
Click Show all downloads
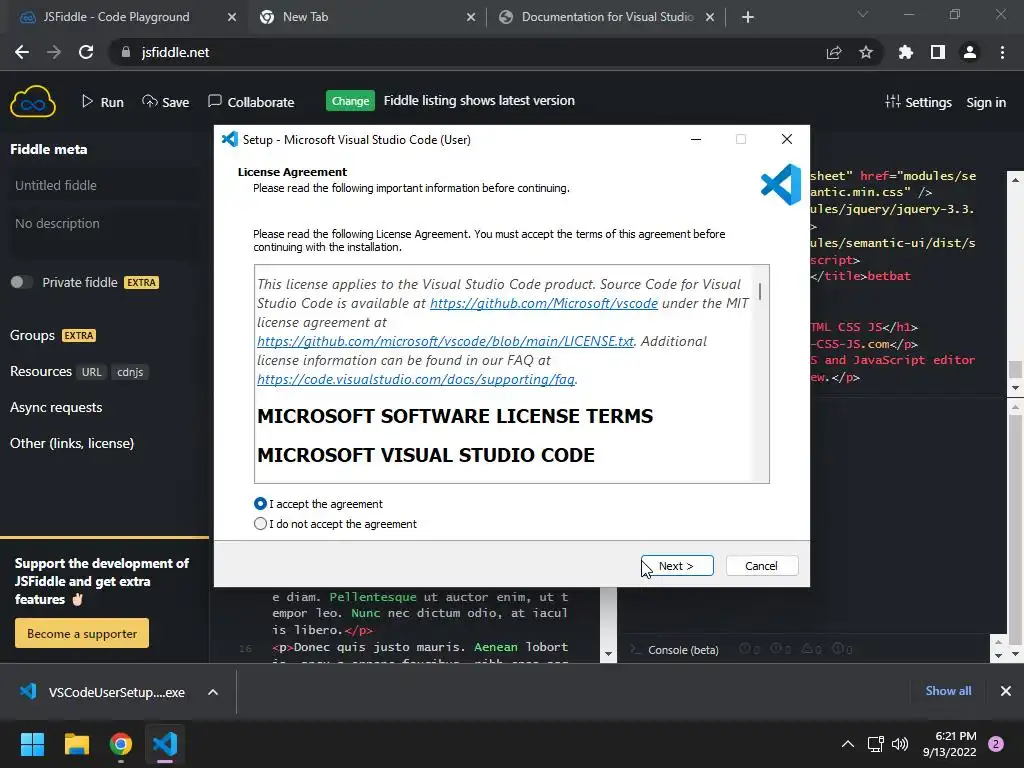(948, 691)
